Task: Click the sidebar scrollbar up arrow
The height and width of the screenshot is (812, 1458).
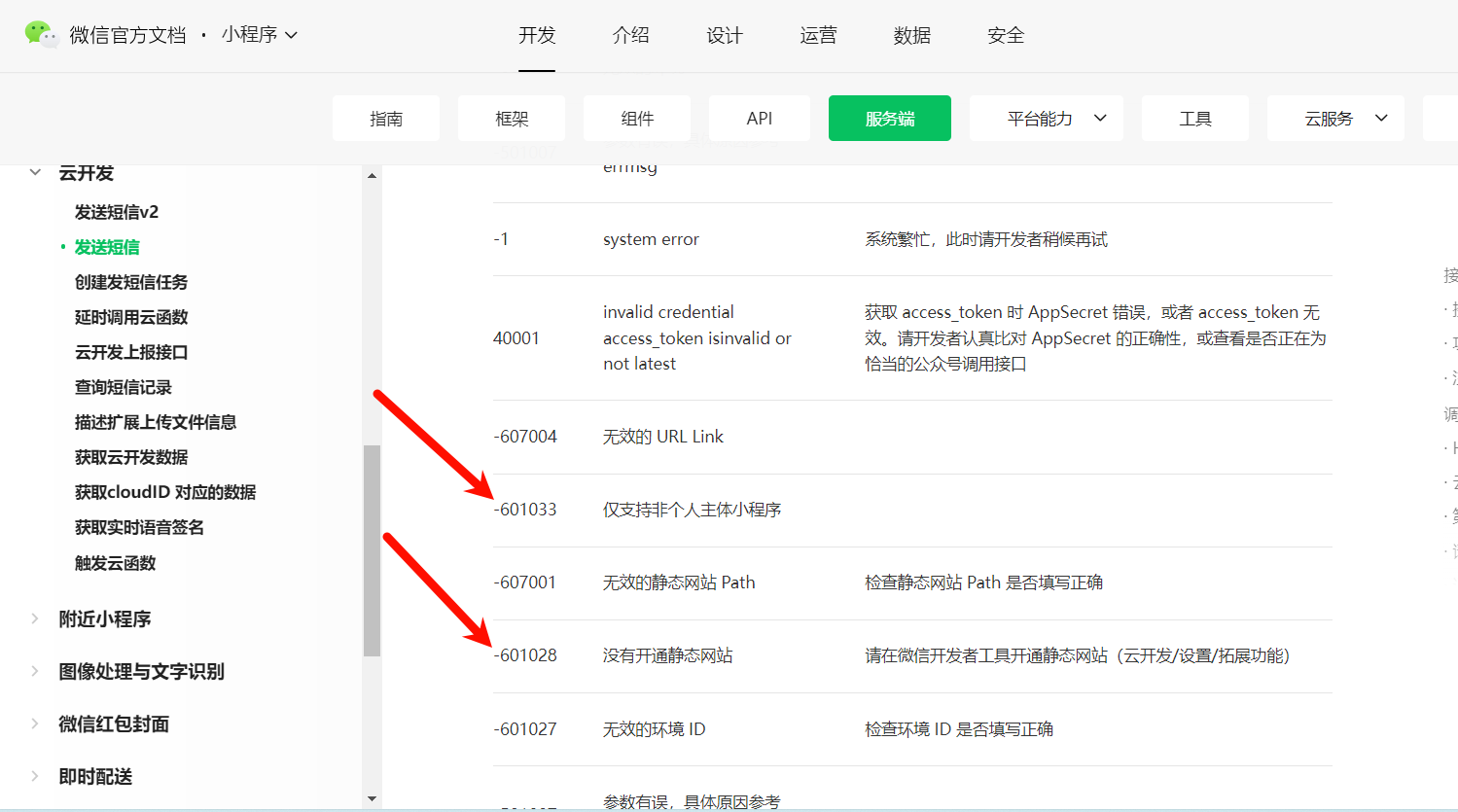Action: point(372,175)
